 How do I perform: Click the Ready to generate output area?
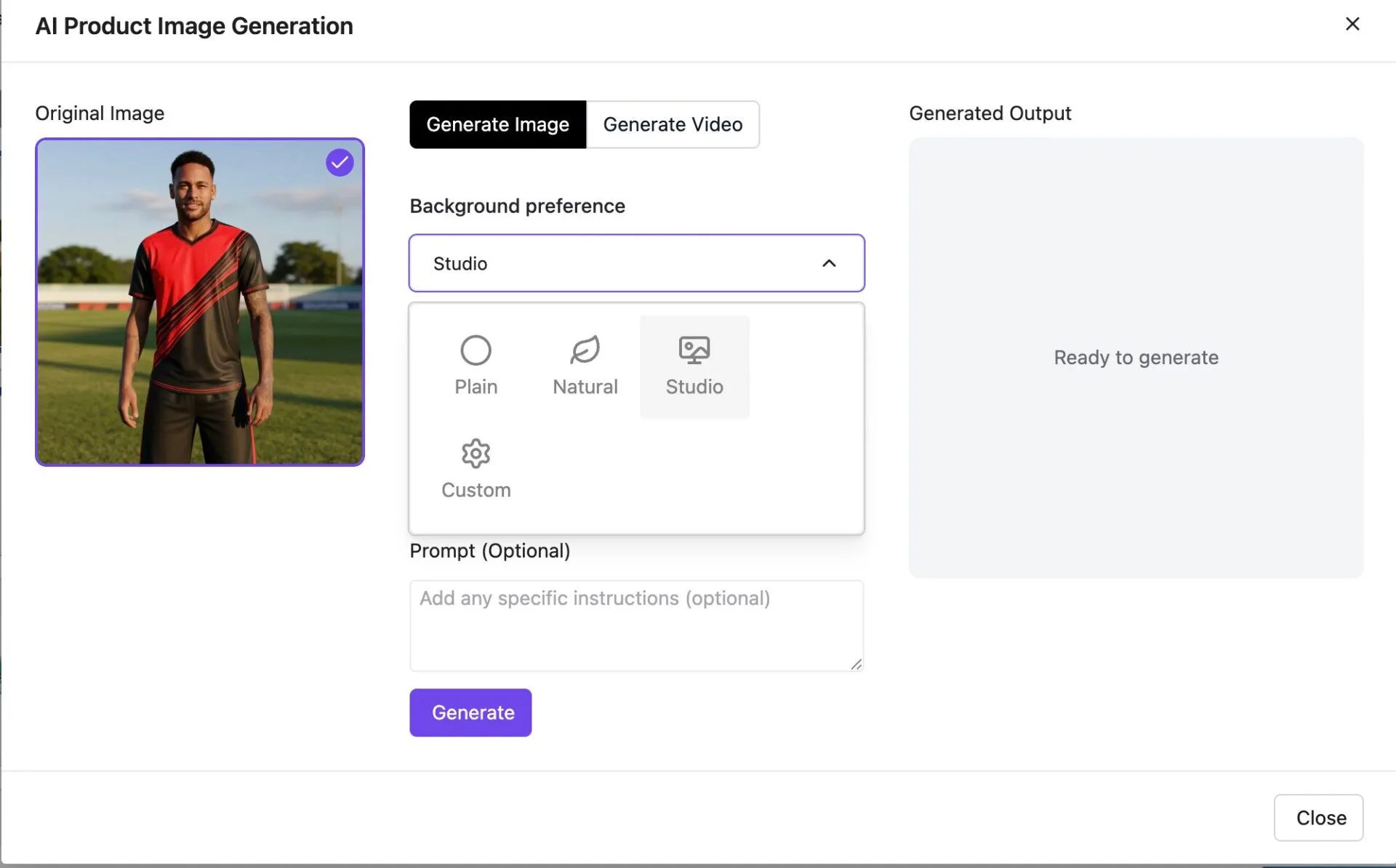[1136, 358]
